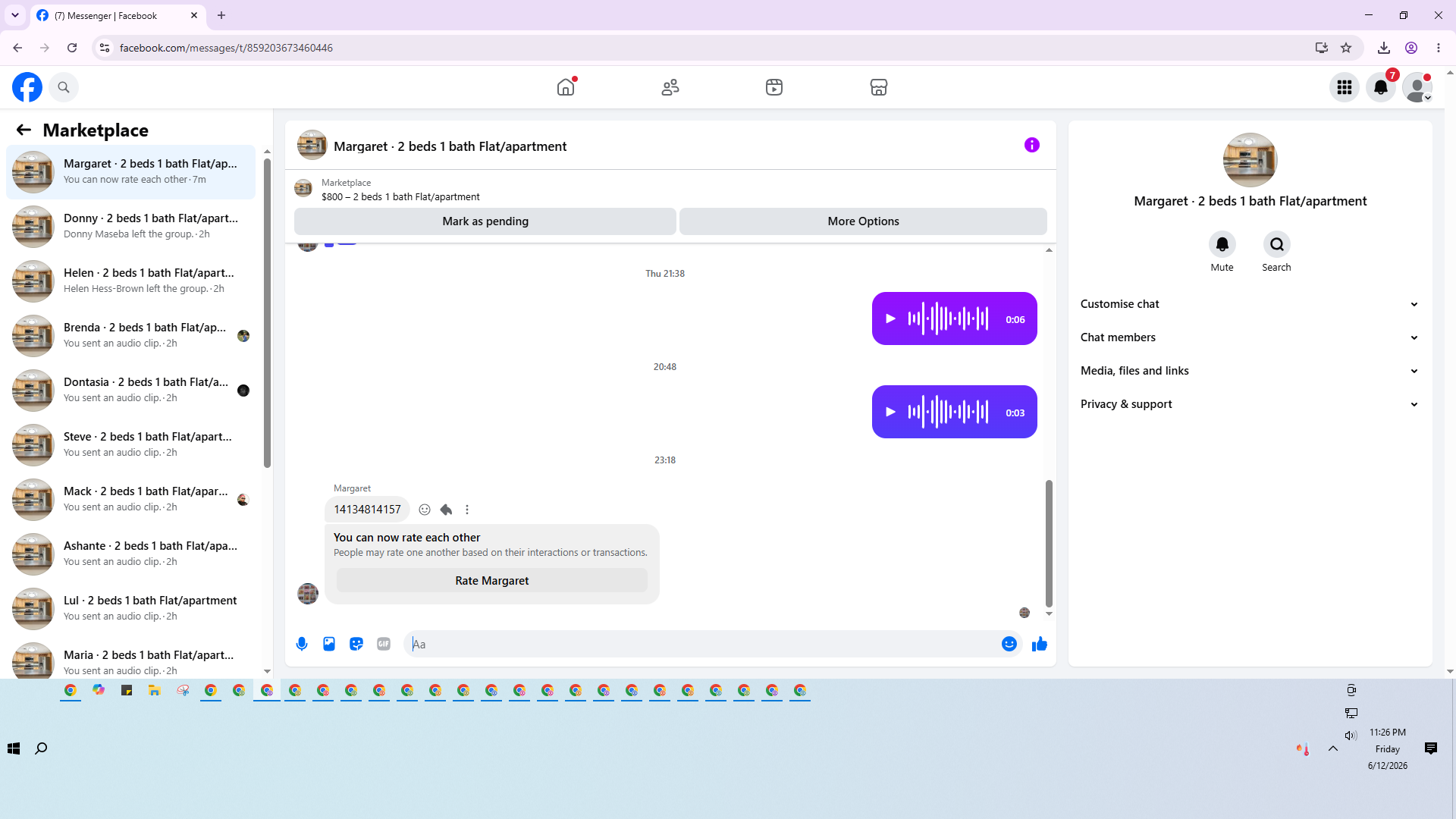This screenshot has width=1456, height=819.
Task: Expand the Privacy & support section
Action: pyautogui.click(x=1250, y=404)
